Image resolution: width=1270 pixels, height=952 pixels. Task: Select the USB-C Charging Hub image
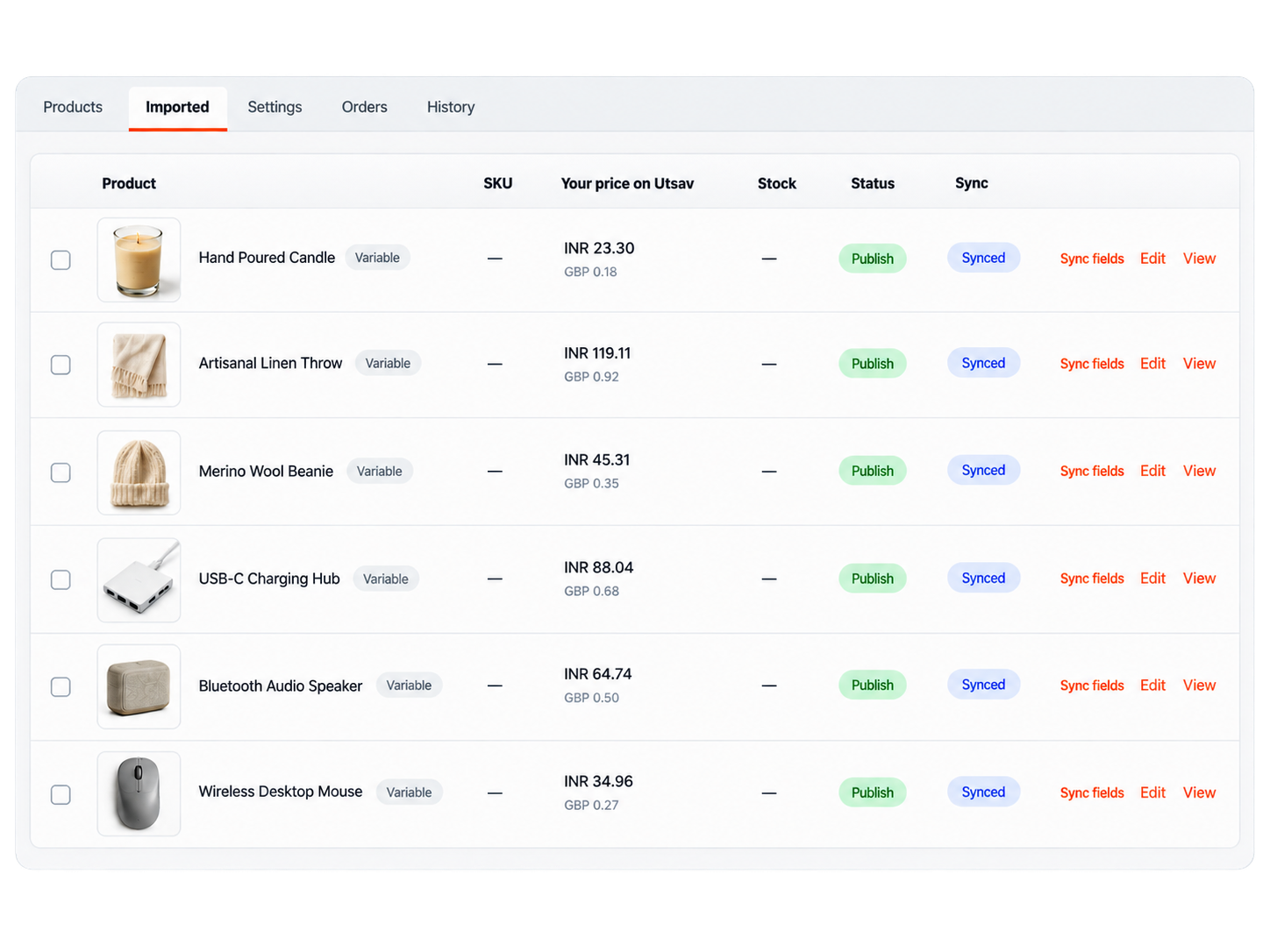(x=139, y=580)
